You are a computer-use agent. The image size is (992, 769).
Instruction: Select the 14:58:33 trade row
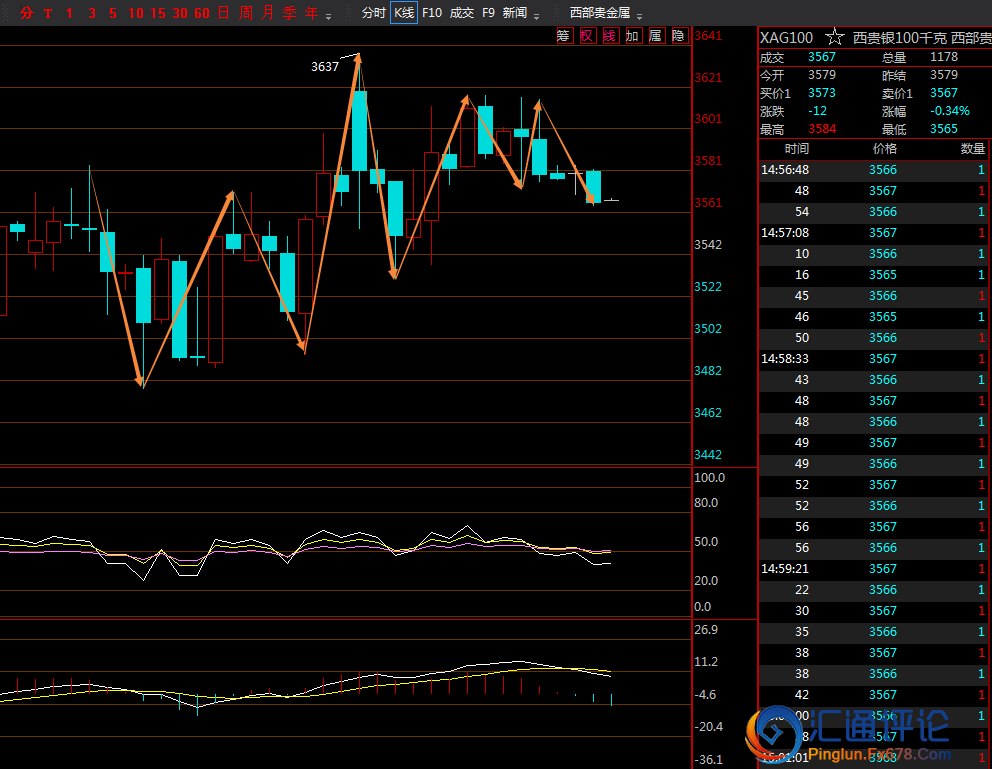coord(874,359)
